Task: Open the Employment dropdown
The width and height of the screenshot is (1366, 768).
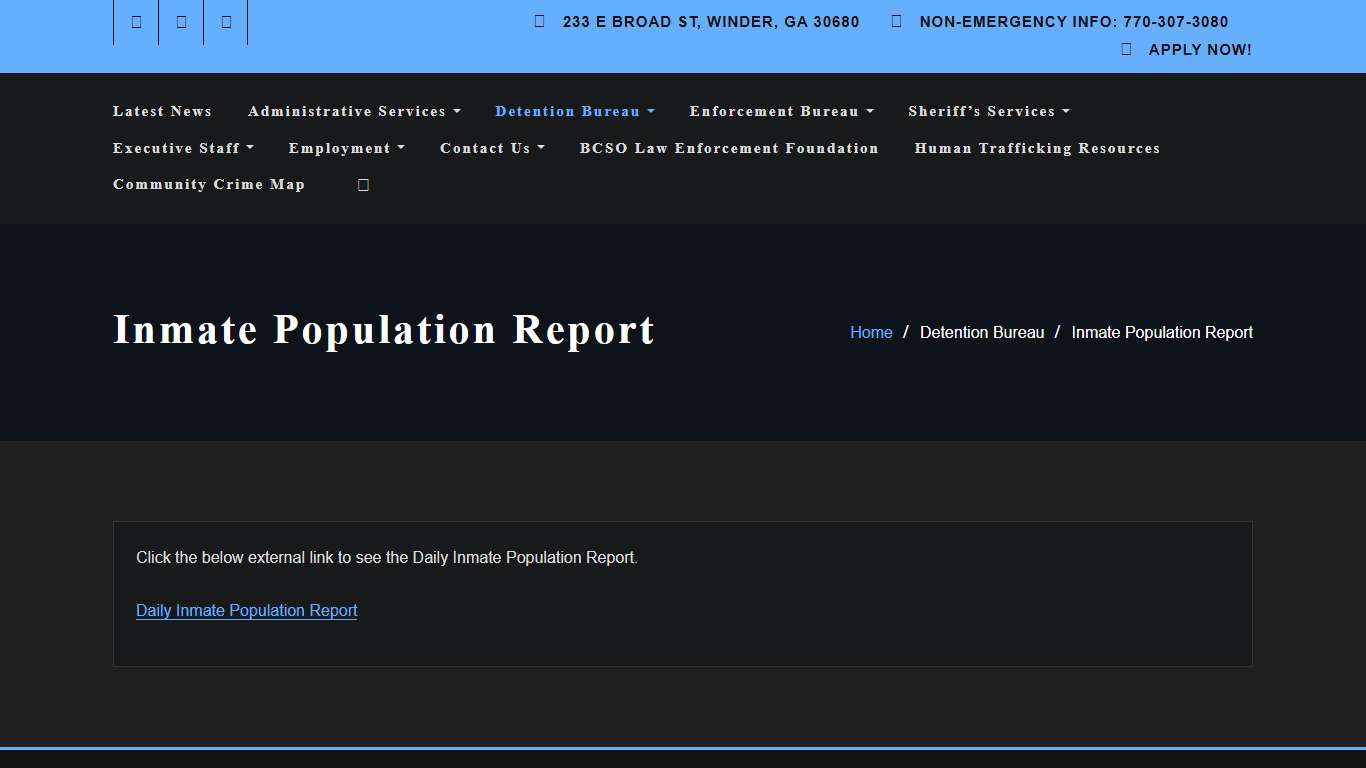Action: click(x=346, y=148)
